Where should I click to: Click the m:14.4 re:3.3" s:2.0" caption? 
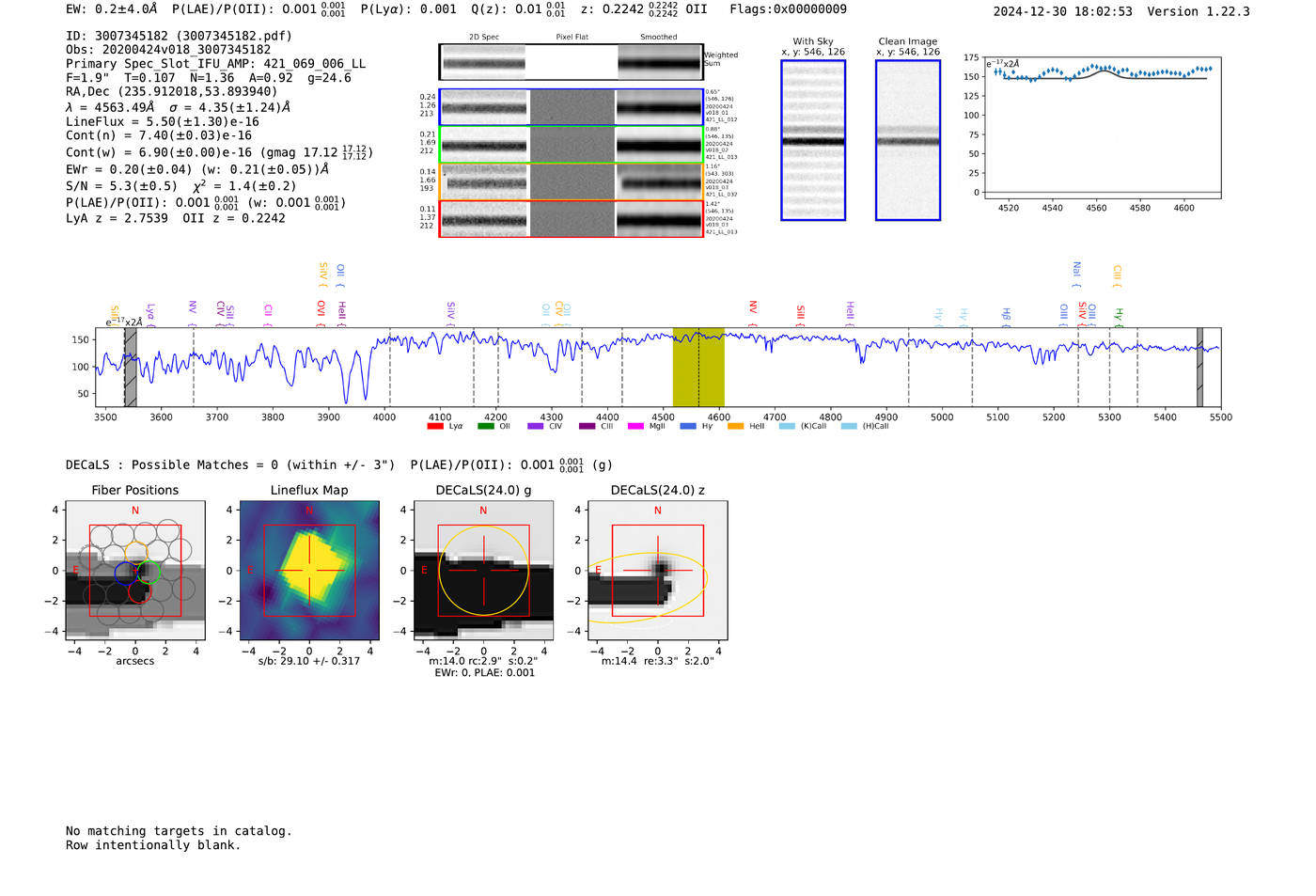click(658, 661)
